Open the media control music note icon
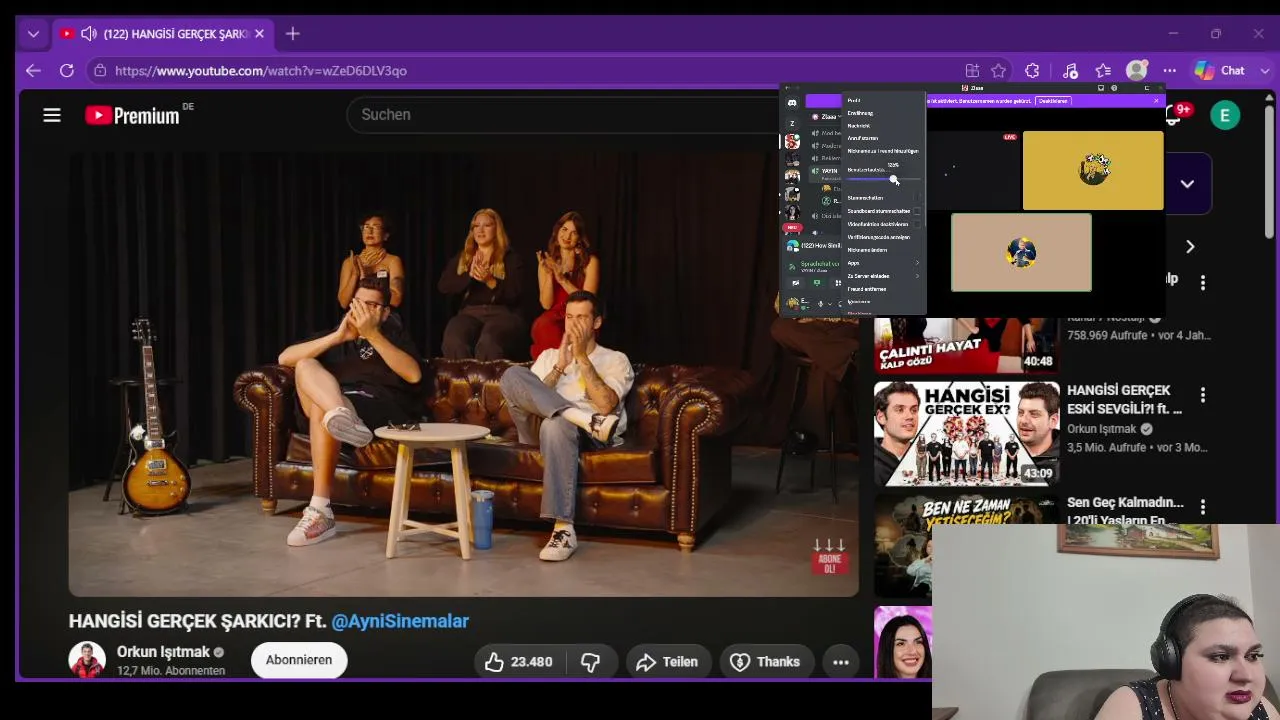The height and width of the screenshot is (720, 1280). click(1070, 71)
